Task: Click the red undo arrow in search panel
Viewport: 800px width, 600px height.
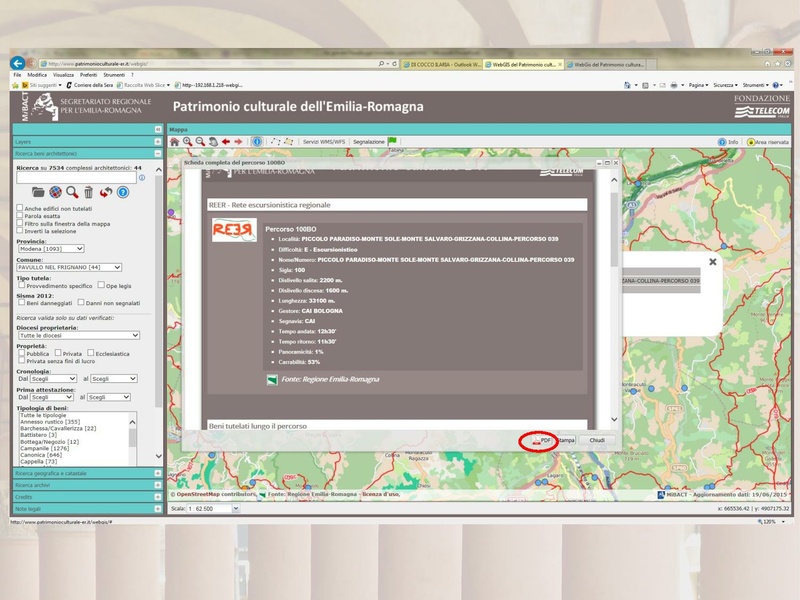Action: [x=105, y=192]
